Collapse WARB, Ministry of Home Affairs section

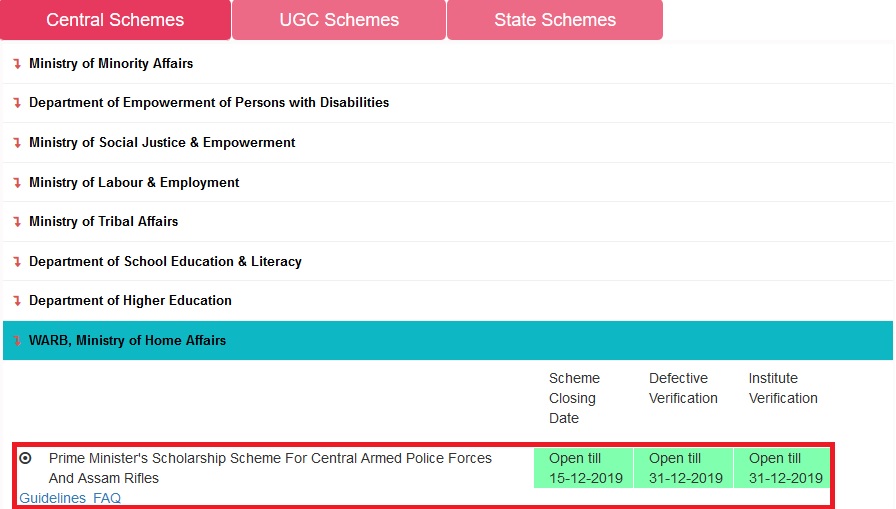click(127, 341)
